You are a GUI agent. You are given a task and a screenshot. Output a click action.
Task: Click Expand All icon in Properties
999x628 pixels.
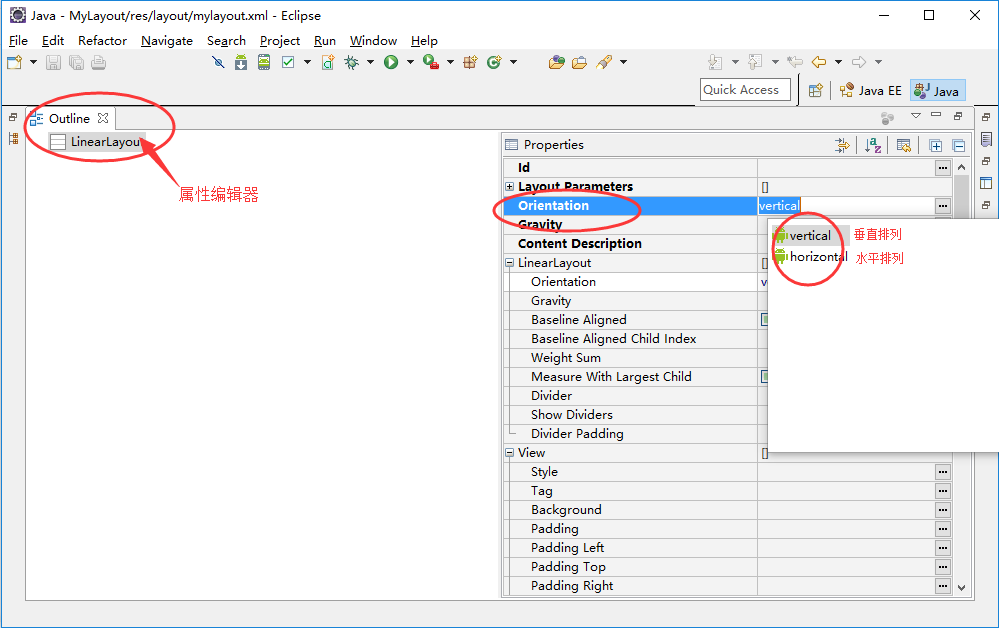pos(935,146)
